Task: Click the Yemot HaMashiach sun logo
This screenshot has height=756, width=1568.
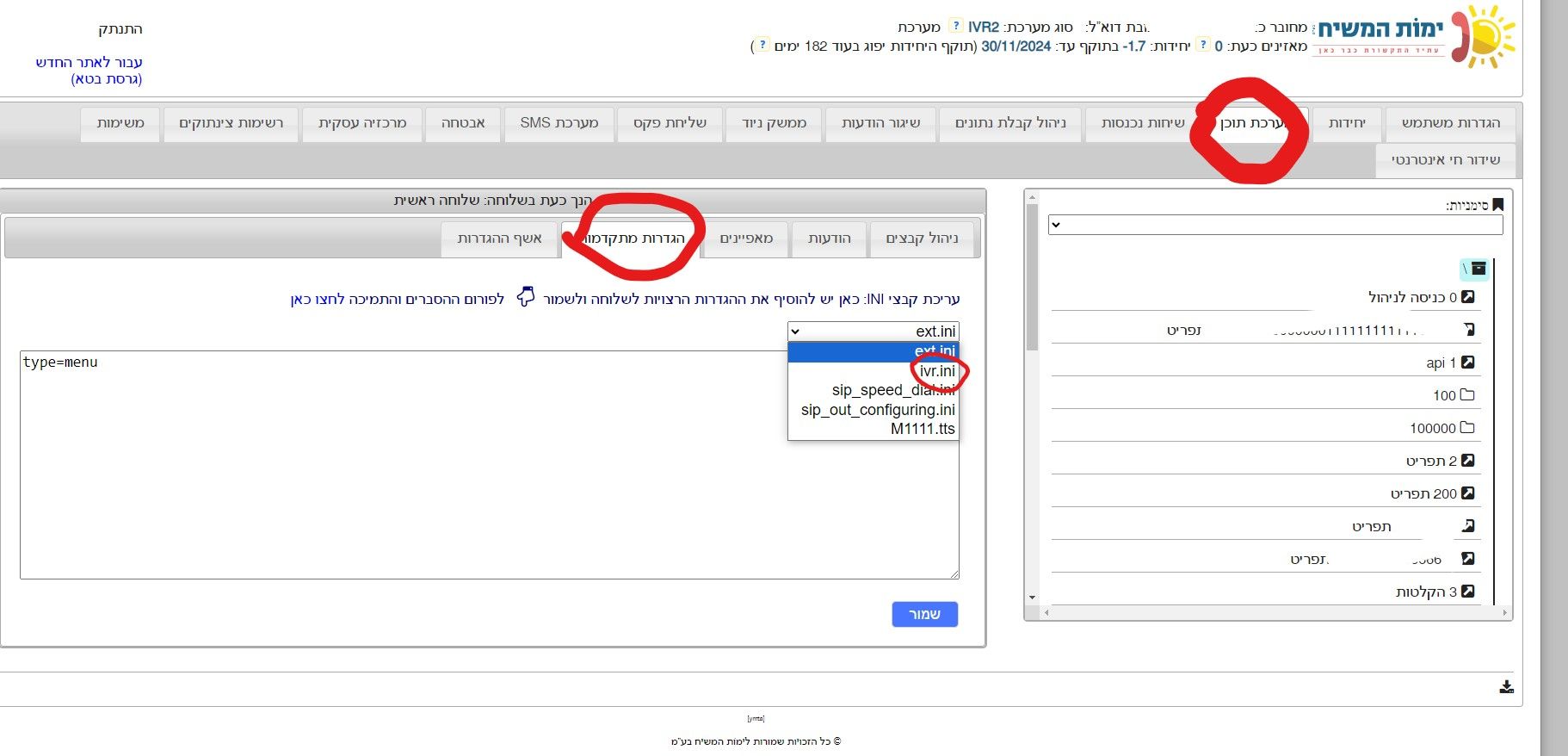Action: coord(1484,36)
